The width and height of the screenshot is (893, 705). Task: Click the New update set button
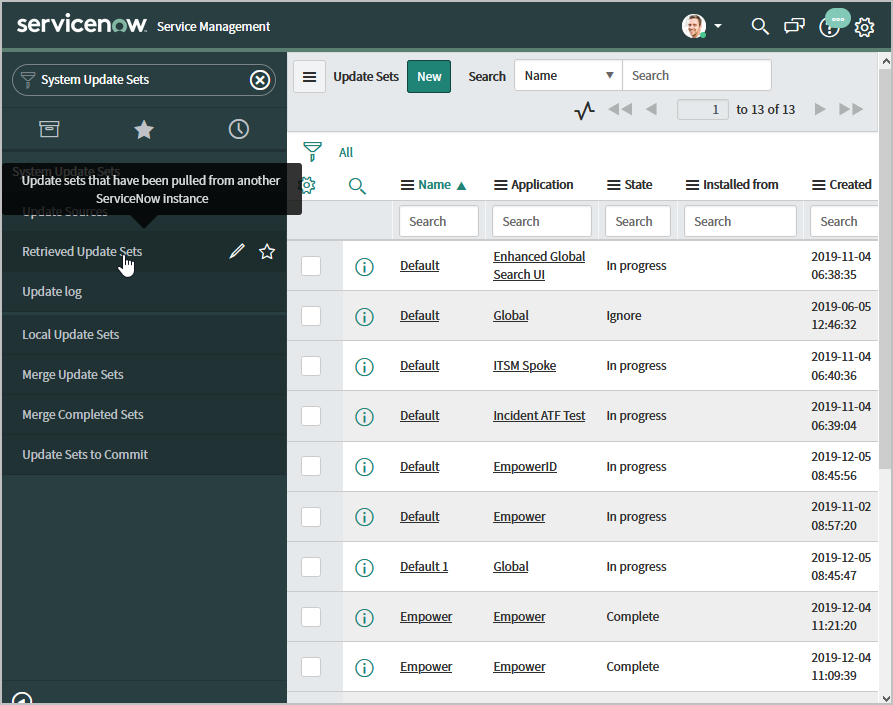click(429, 76)
